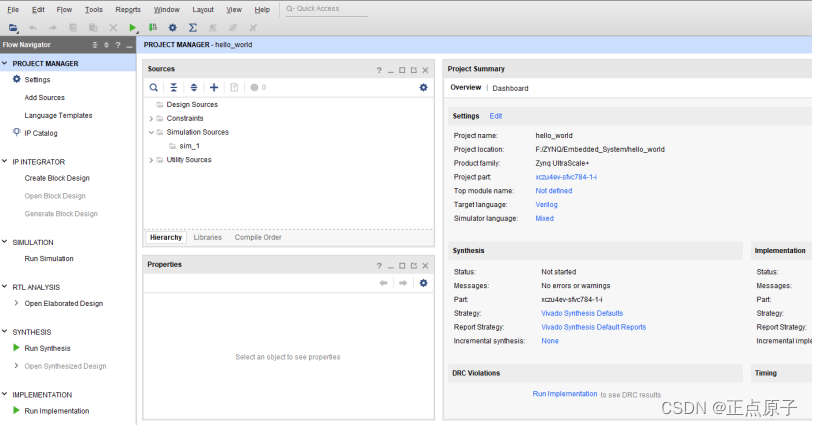This screenshot has width=813, height=426.
Task: Click Properties forward arrow
Action: coord(403,283)
